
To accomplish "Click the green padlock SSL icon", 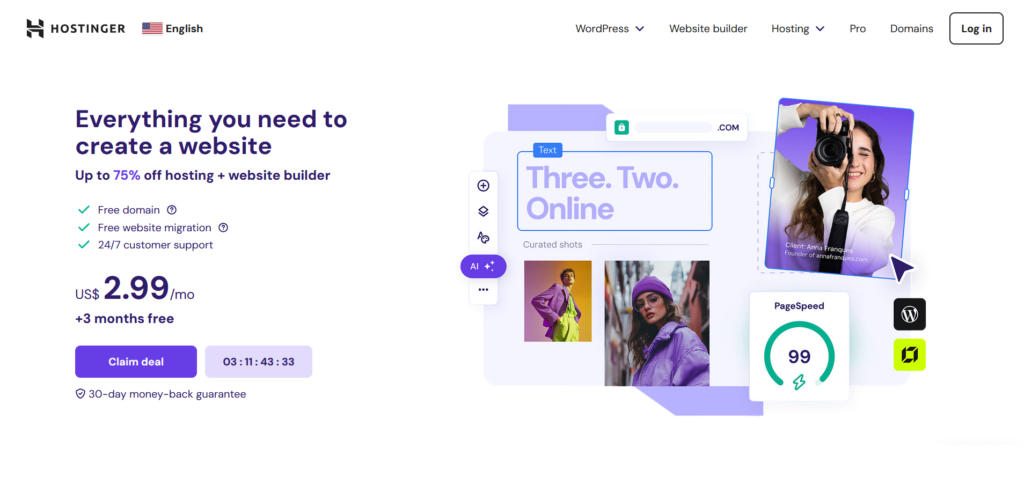I will point(621,127).
